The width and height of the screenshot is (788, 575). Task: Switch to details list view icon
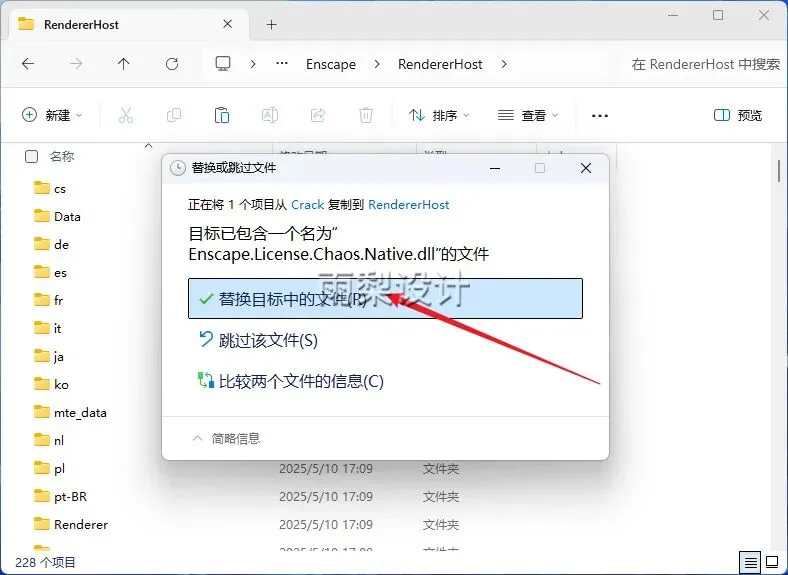(x=750, y=562)
